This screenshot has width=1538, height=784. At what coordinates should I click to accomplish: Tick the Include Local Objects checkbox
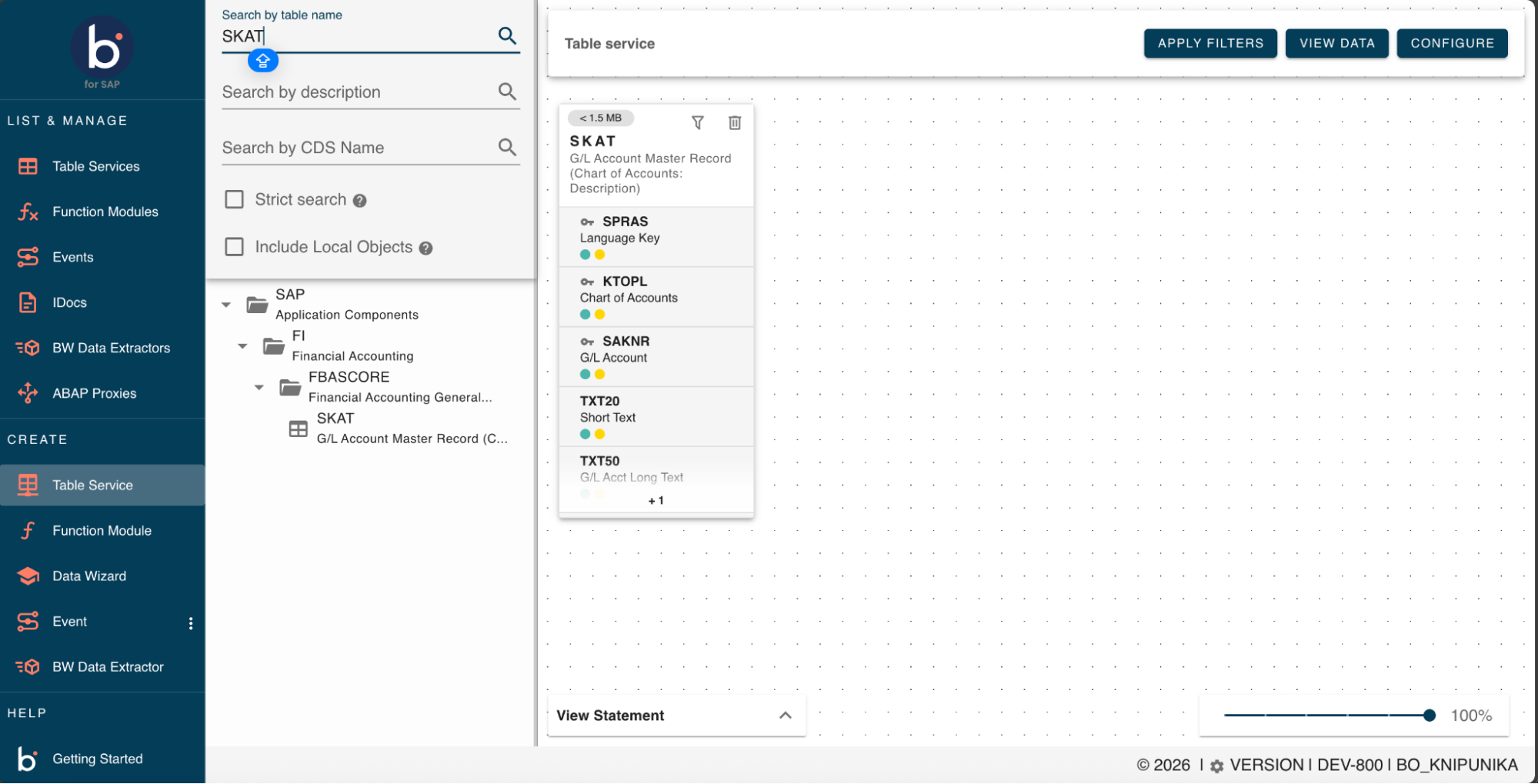click(235, 247)
